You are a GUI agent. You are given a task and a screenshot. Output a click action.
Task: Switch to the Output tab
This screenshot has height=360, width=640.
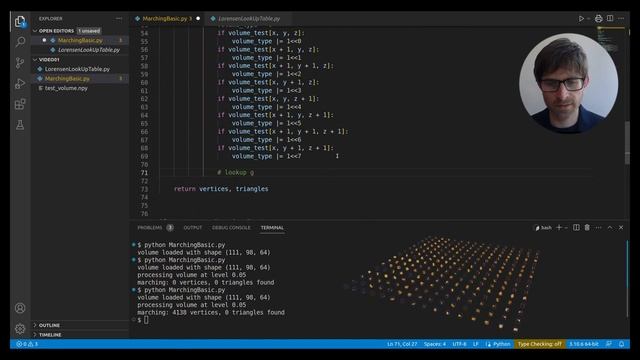193,228
